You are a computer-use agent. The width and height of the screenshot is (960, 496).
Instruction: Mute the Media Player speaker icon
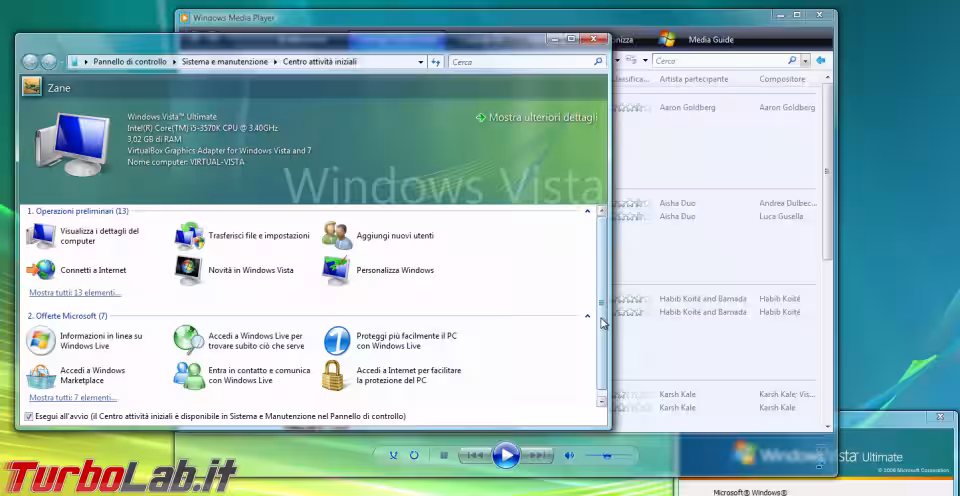pos(569,456)
